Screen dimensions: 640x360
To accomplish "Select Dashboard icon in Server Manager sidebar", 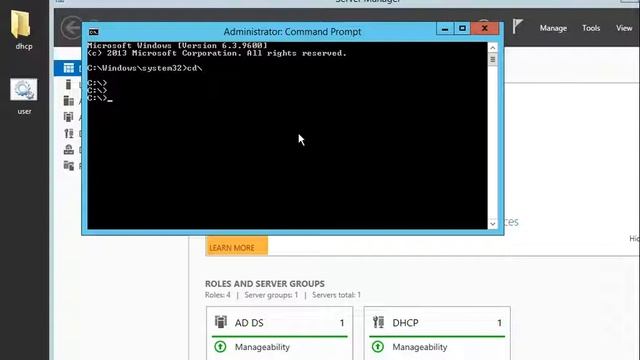I will click(69, 68).
